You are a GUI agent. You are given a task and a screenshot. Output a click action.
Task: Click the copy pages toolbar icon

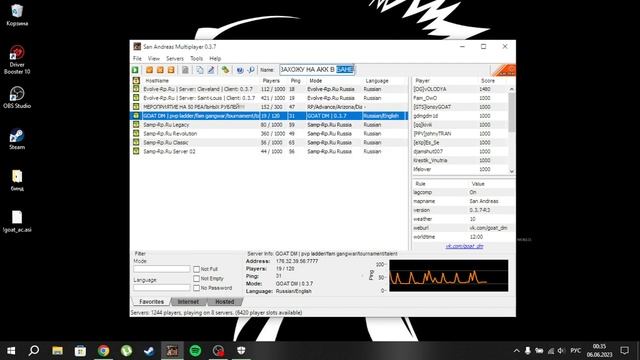(x=200, y=70)
